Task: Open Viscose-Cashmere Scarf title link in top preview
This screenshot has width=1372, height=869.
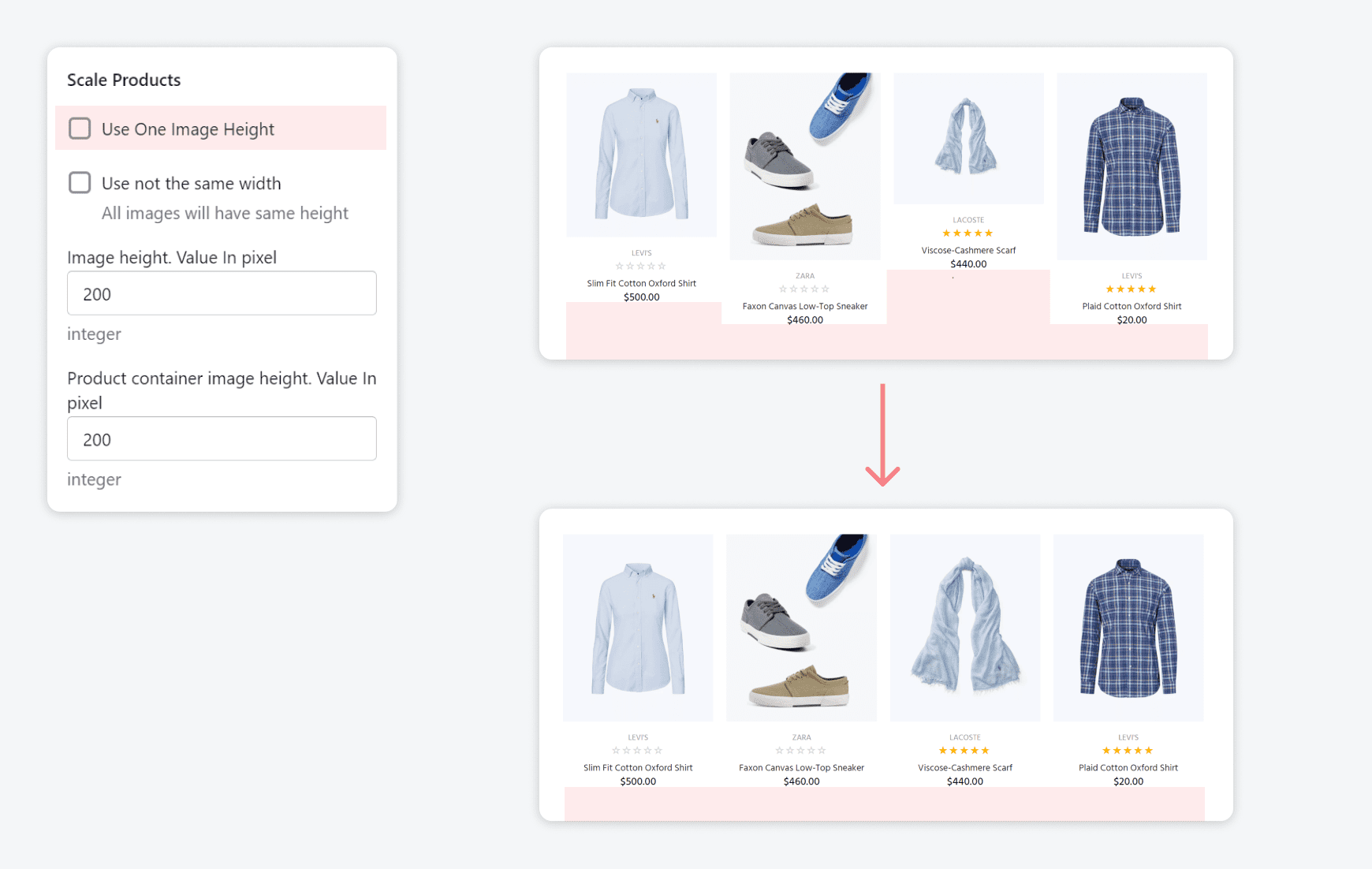Action: pos(968,251)
